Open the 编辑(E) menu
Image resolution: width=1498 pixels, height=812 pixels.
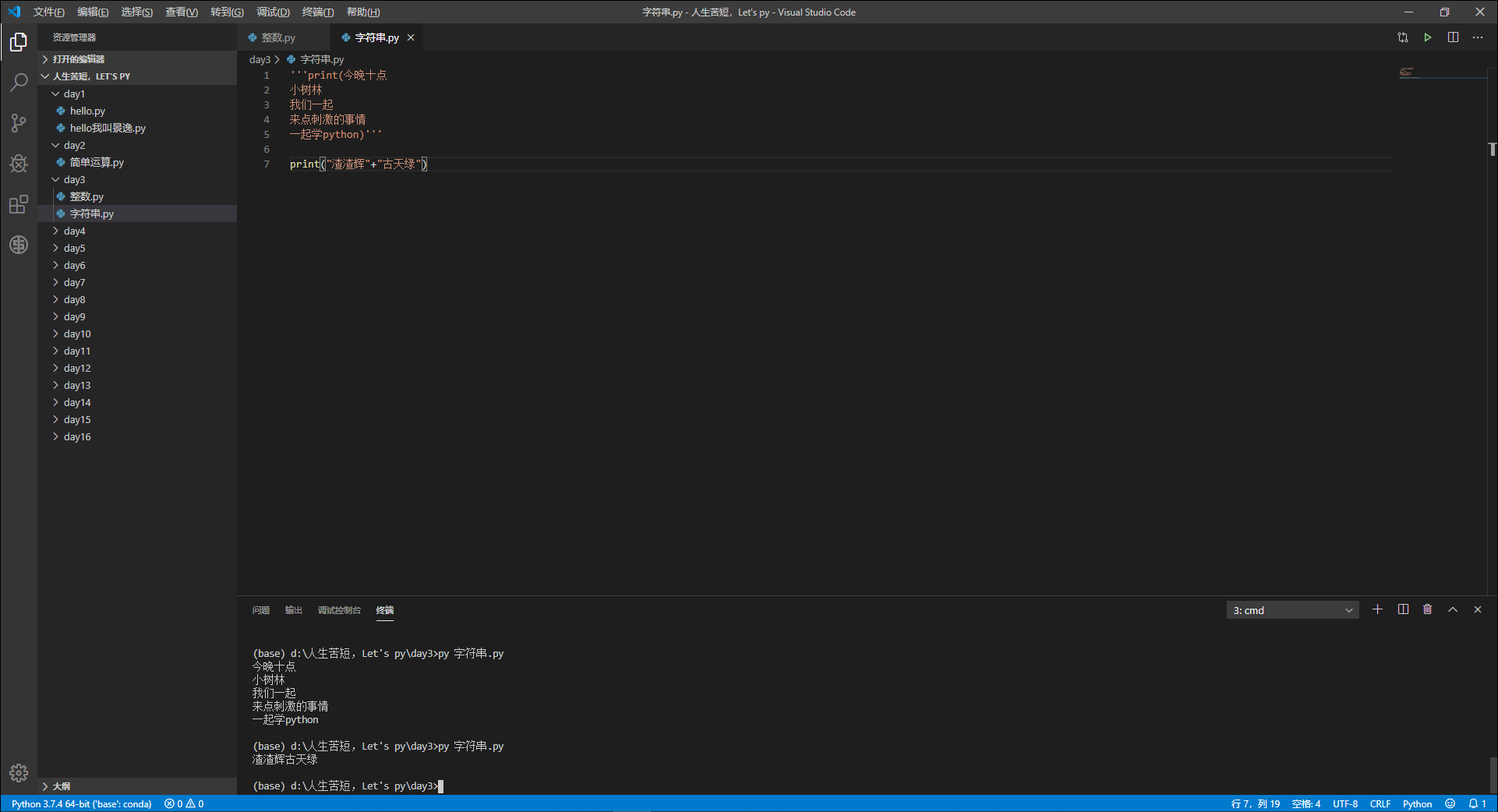(93, 12)
